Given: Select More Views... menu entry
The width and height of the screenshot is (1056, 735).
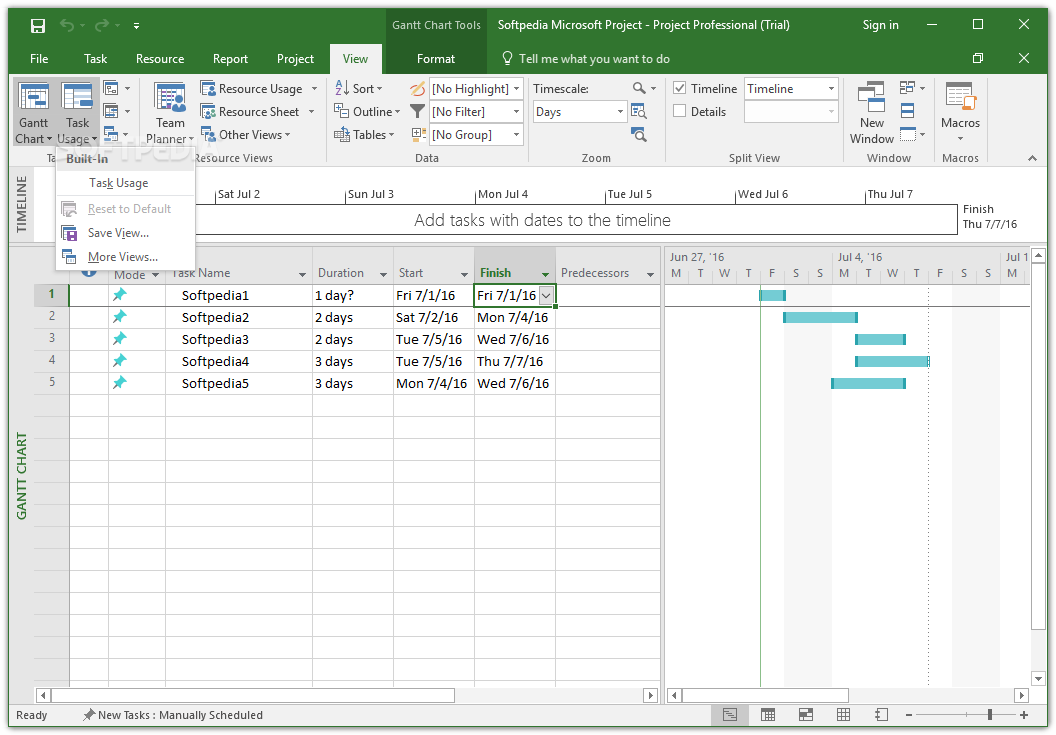Looking at the screenshot, I should (123, 257).
